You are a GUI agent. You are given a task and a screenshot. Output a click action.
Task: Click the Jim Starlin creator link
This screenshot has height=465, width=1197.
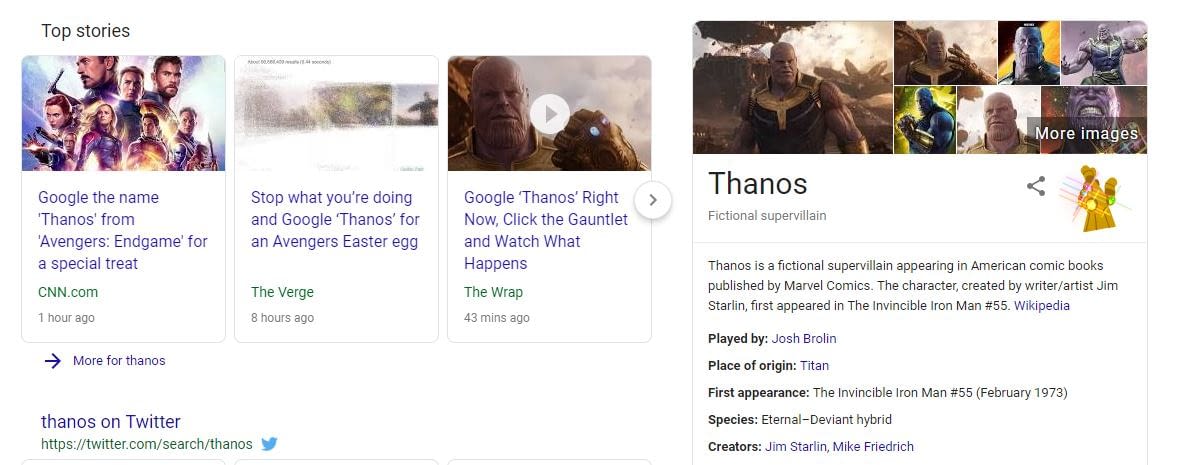[x=794, y=447]
